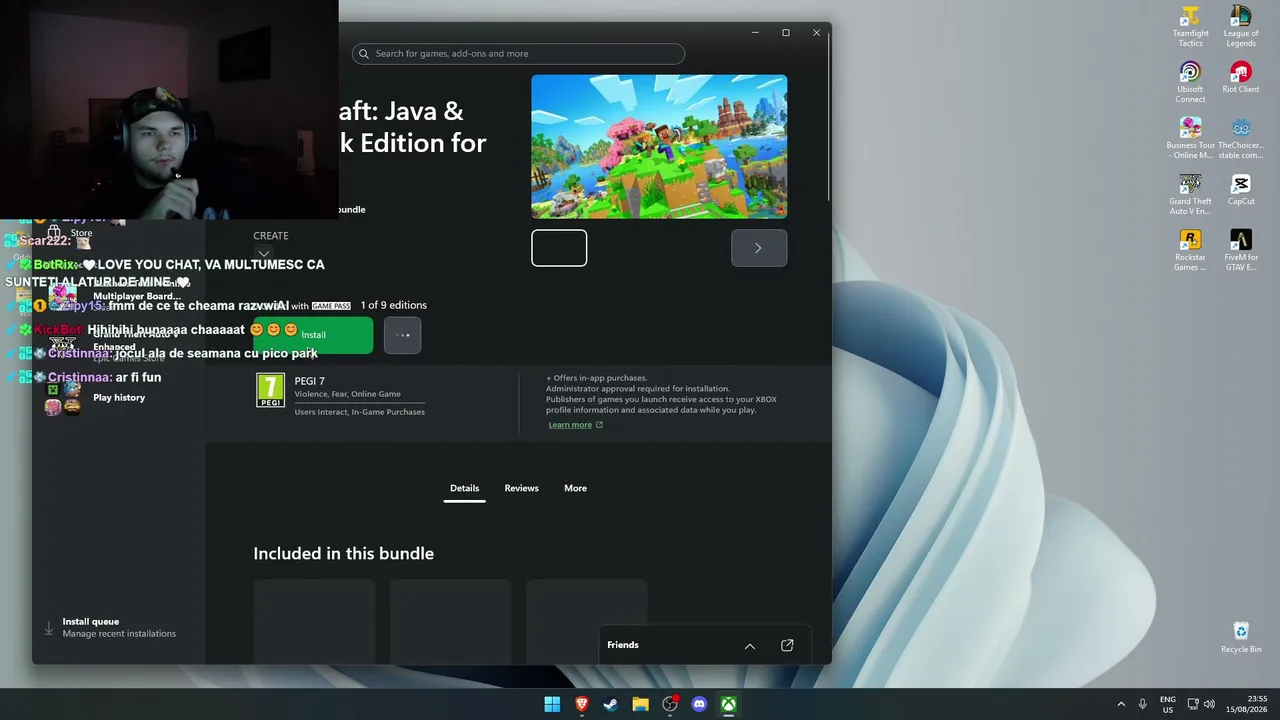Open the Recycle Bin

click(x=1241, y=638)
